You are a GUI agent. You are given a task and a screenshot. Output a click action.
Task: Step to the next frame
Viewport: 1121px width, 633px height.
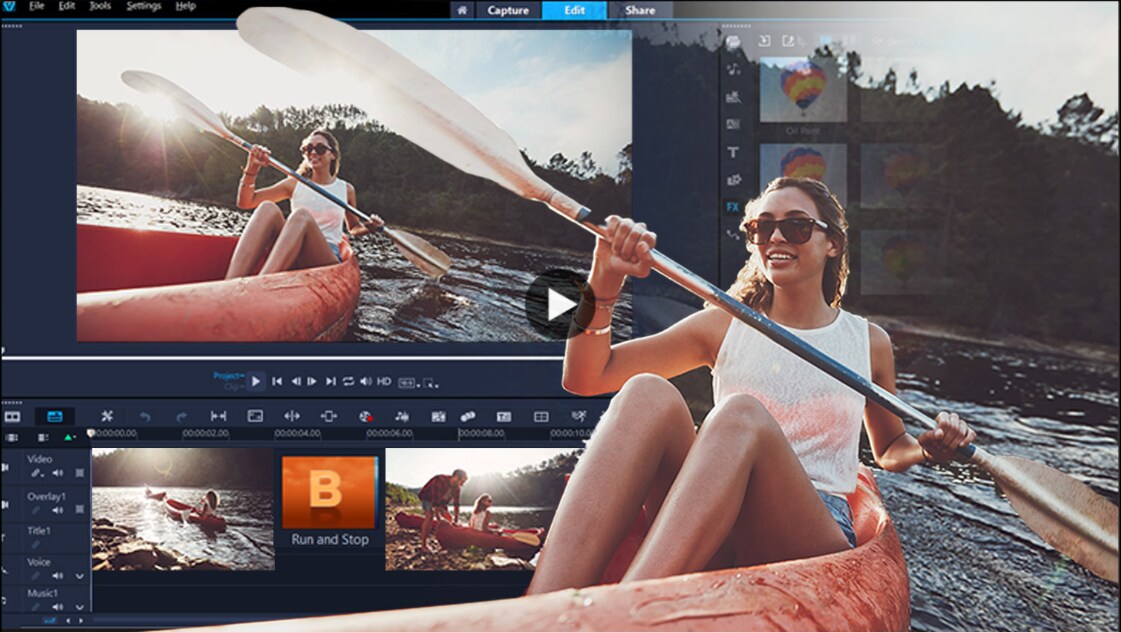(312, 382)
